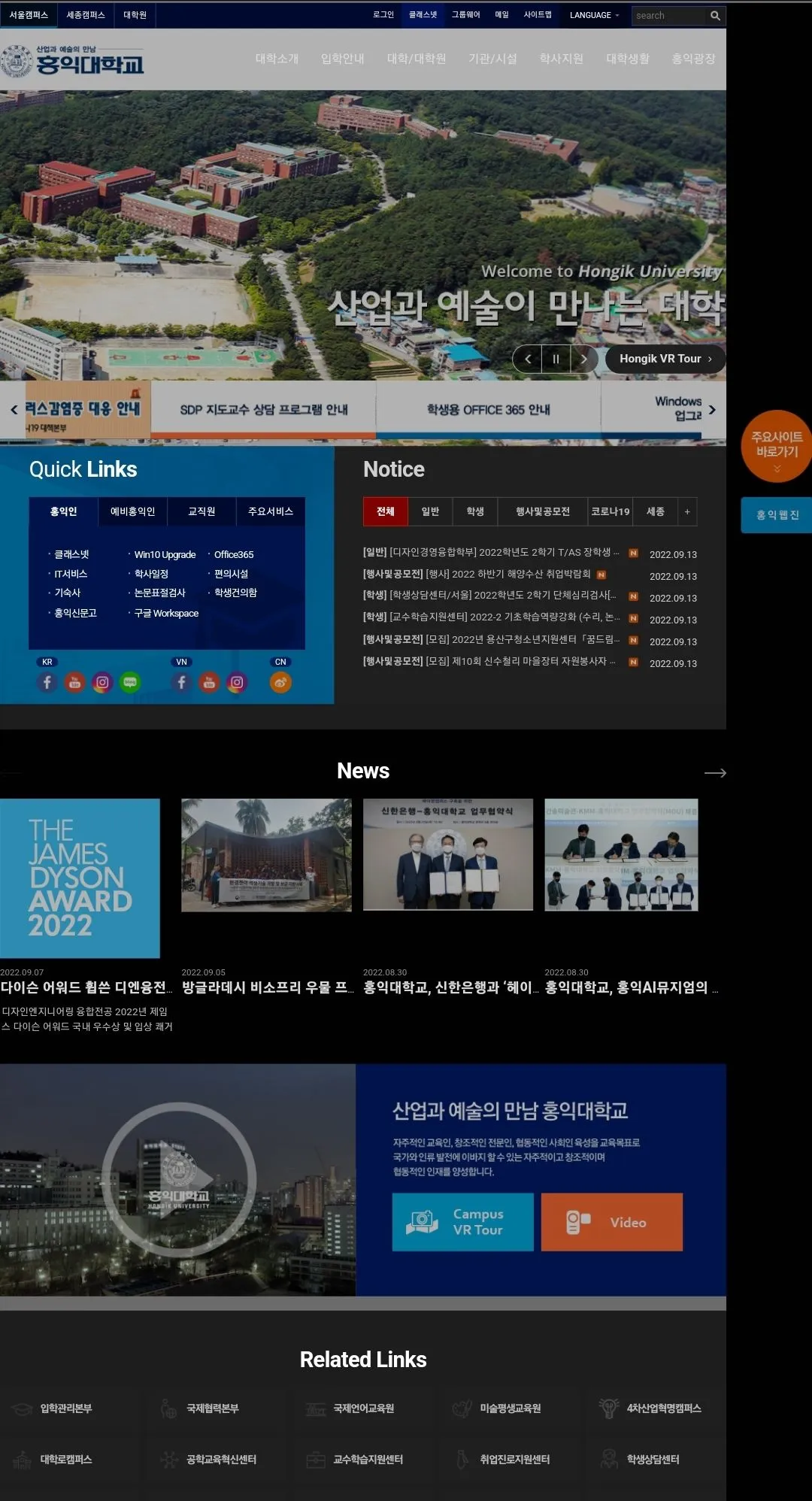The width and height of the screenshot is (812, 1501).
Task: Open the Win10 Upgrade quick link
Action: coord(165,555)
